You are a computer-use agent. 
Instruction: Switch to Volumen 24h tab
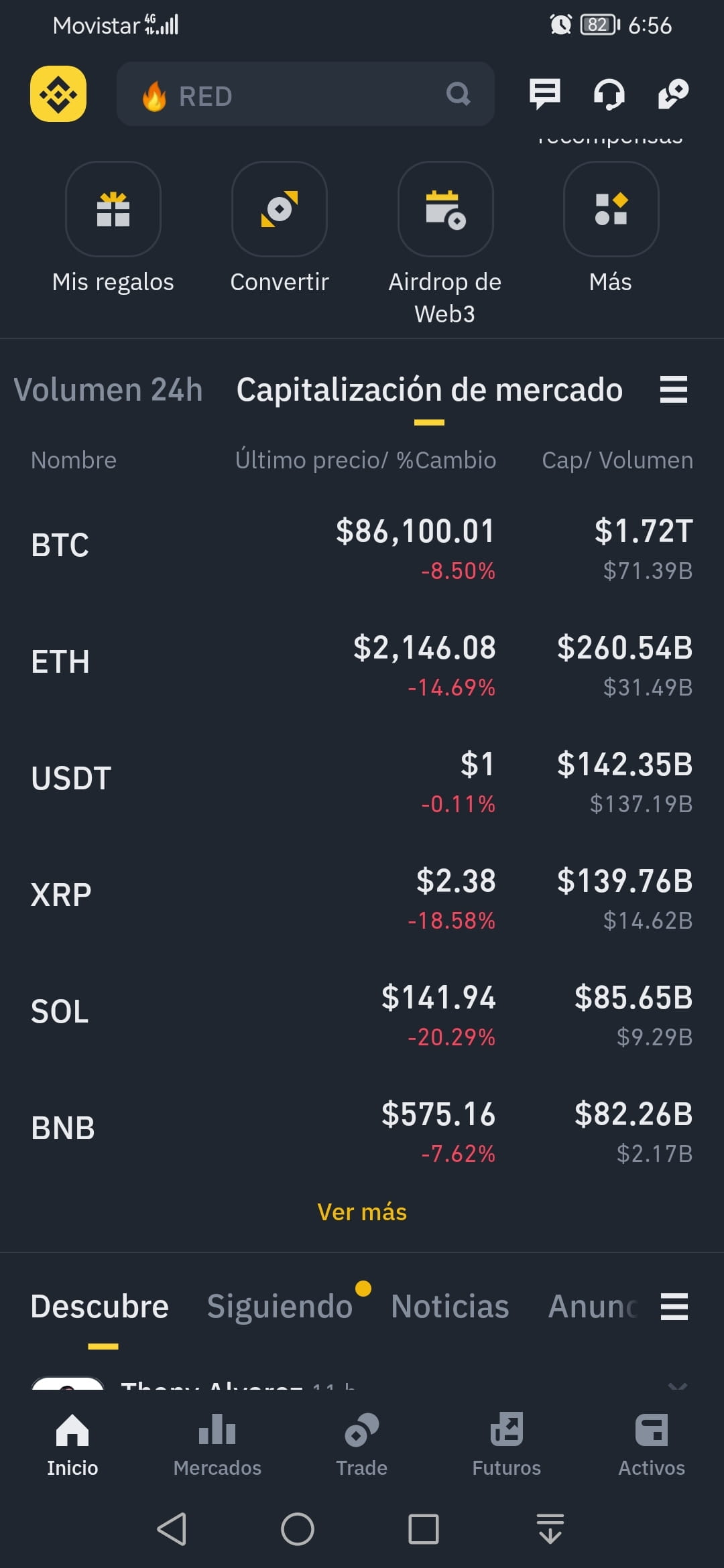click(x=108, y=389)
